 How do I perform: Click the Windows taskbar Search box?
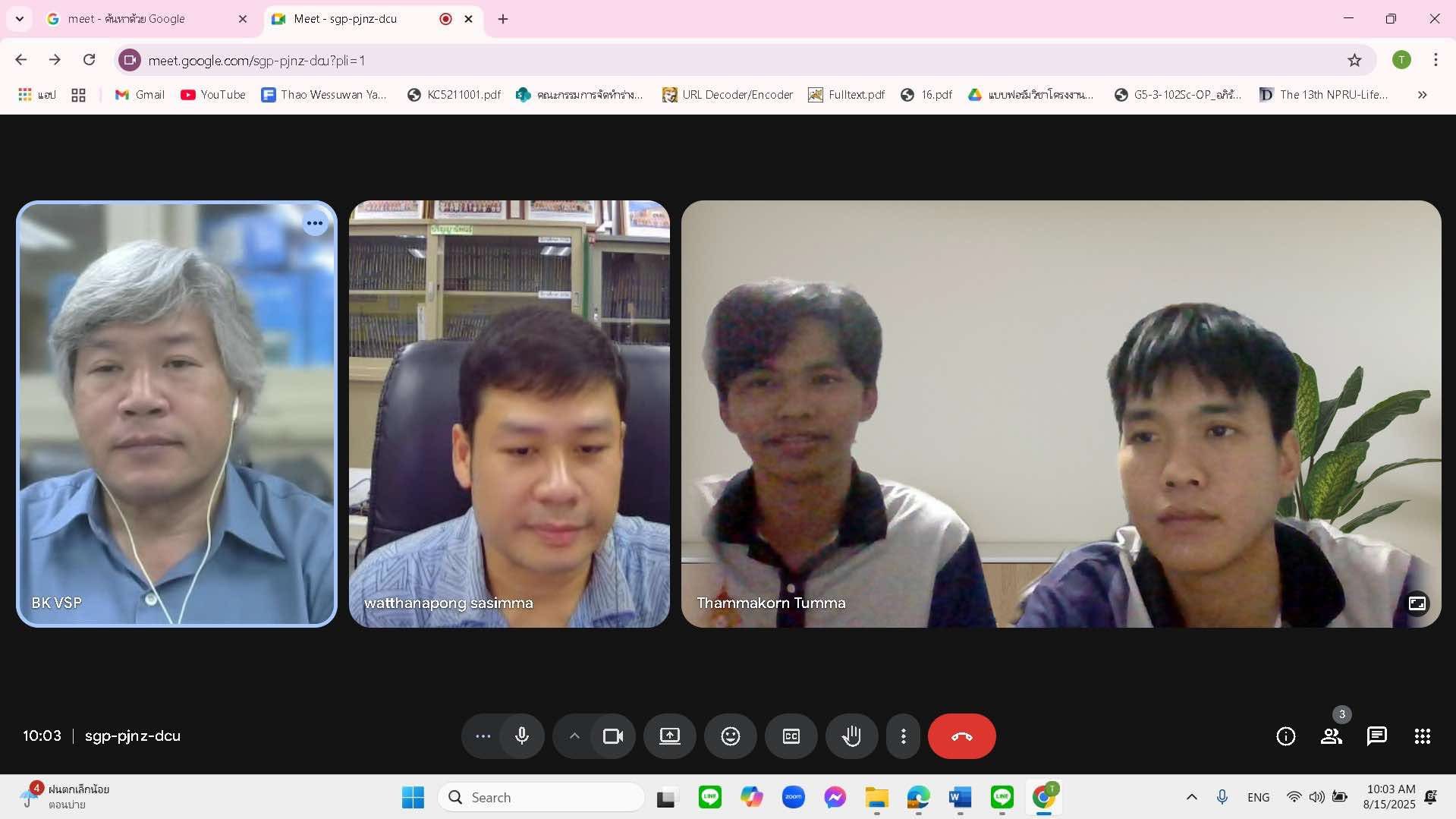[541, 797]
